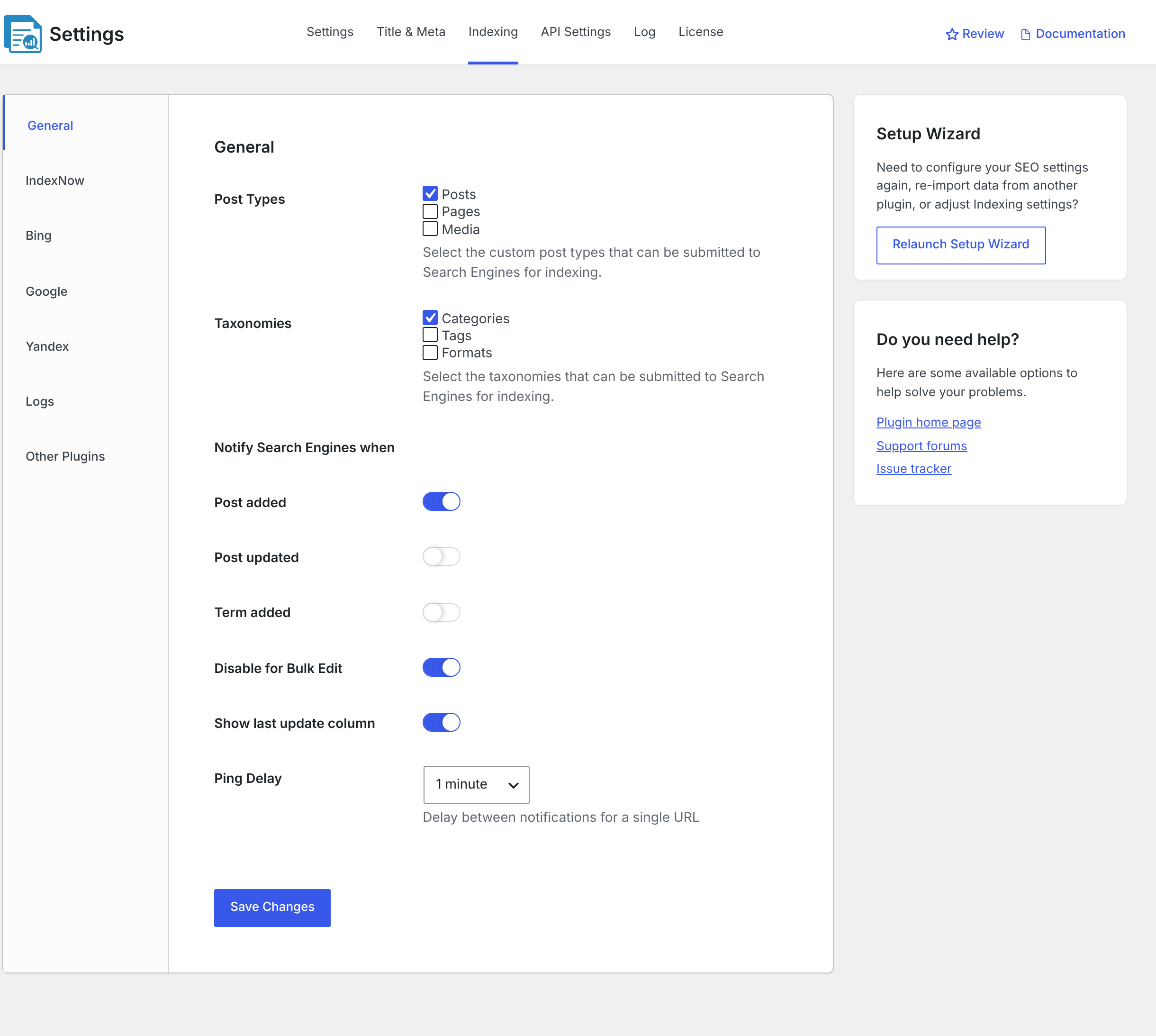The image size is (1156, 1036).
Task: Open the Settings top tab
Action: point(330,32)
